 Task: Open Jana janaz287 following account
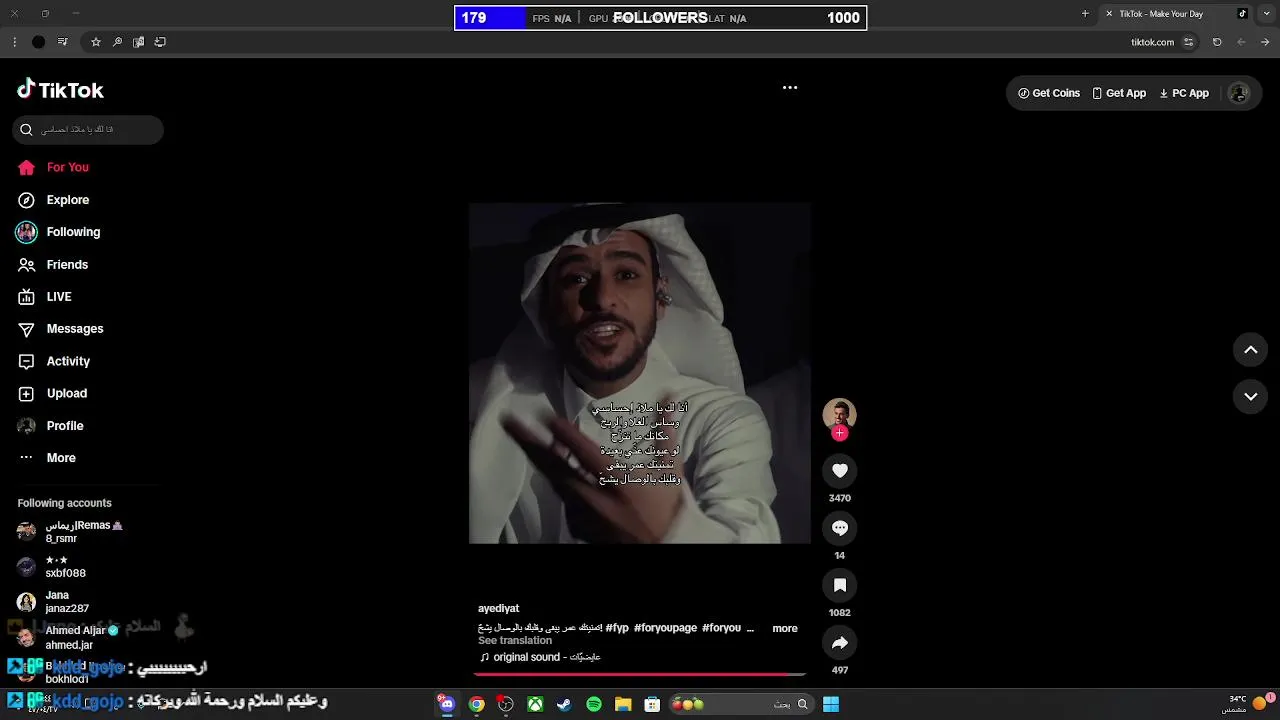click(x=66, y=601)
